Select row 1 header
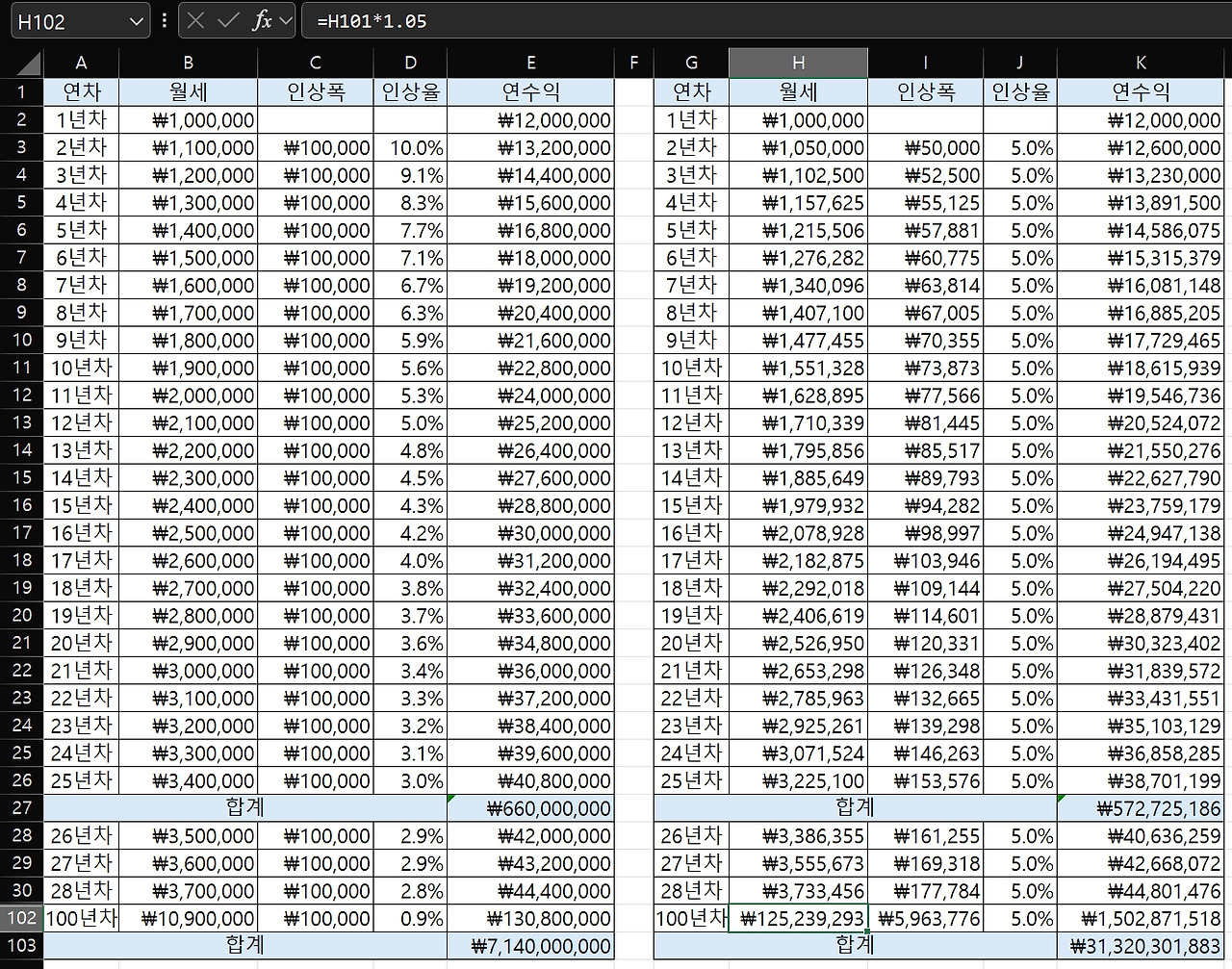The height and width of the screenshot is (969, 1232). click(22, 92)
